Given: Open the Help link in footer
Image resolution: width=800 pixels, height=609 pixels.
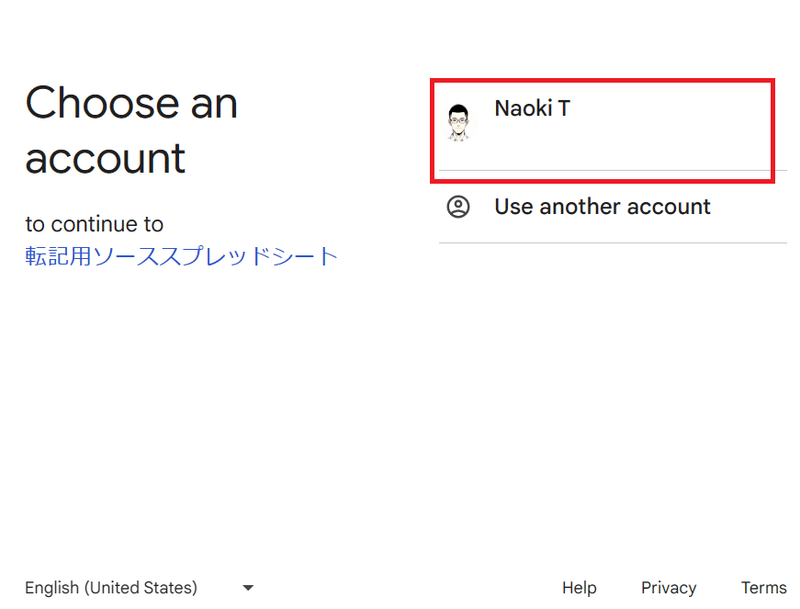Looking at the screenshot, I should point(579,588).
